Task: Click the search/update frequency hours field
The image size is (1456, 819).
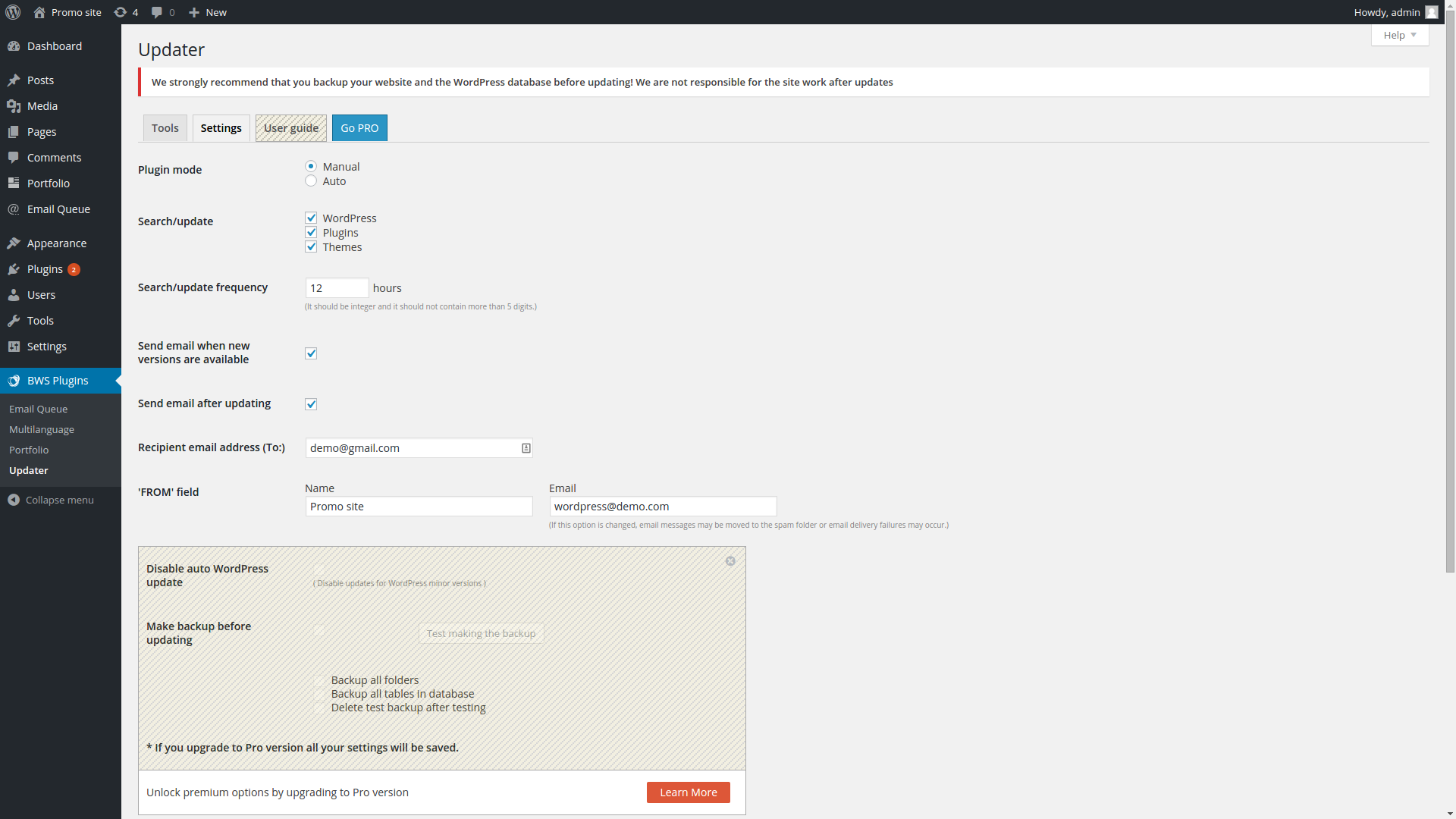Action: coord(337,288)
